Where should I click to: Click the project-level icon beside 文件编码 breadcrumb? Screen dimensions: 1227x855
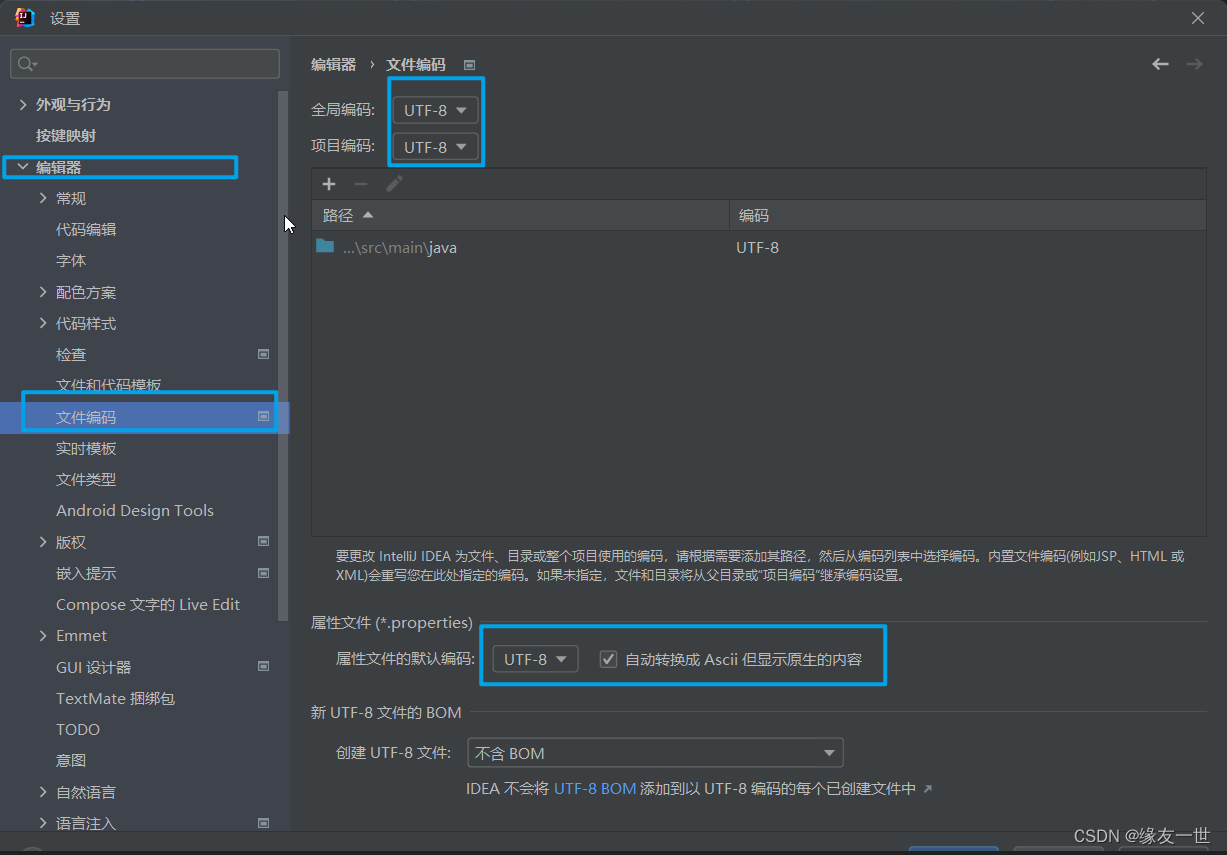(469, 65)
